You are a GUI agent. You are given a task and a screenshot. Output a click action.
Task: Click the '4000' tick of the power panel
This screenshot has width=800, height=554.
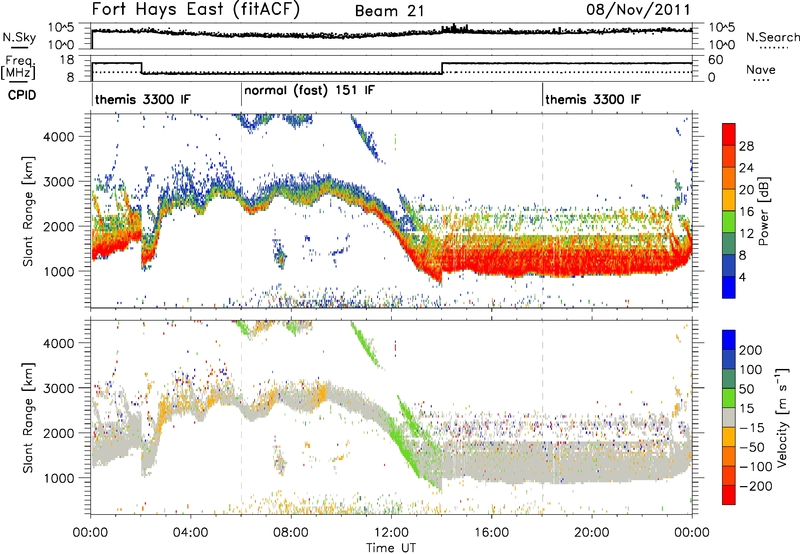(x=58, y=137)
